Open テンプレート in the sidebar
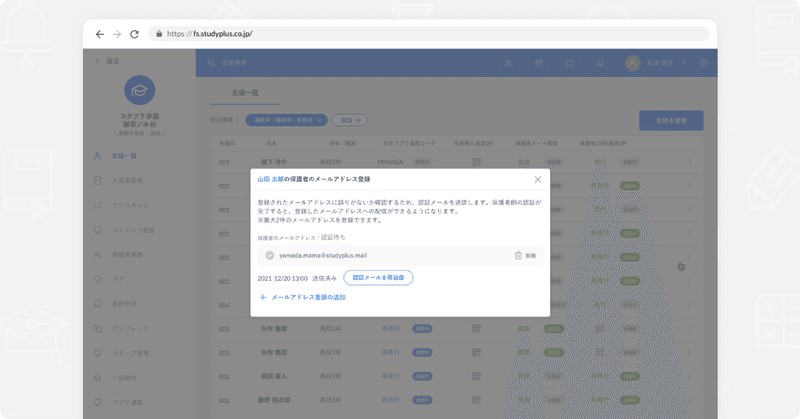 130,329
